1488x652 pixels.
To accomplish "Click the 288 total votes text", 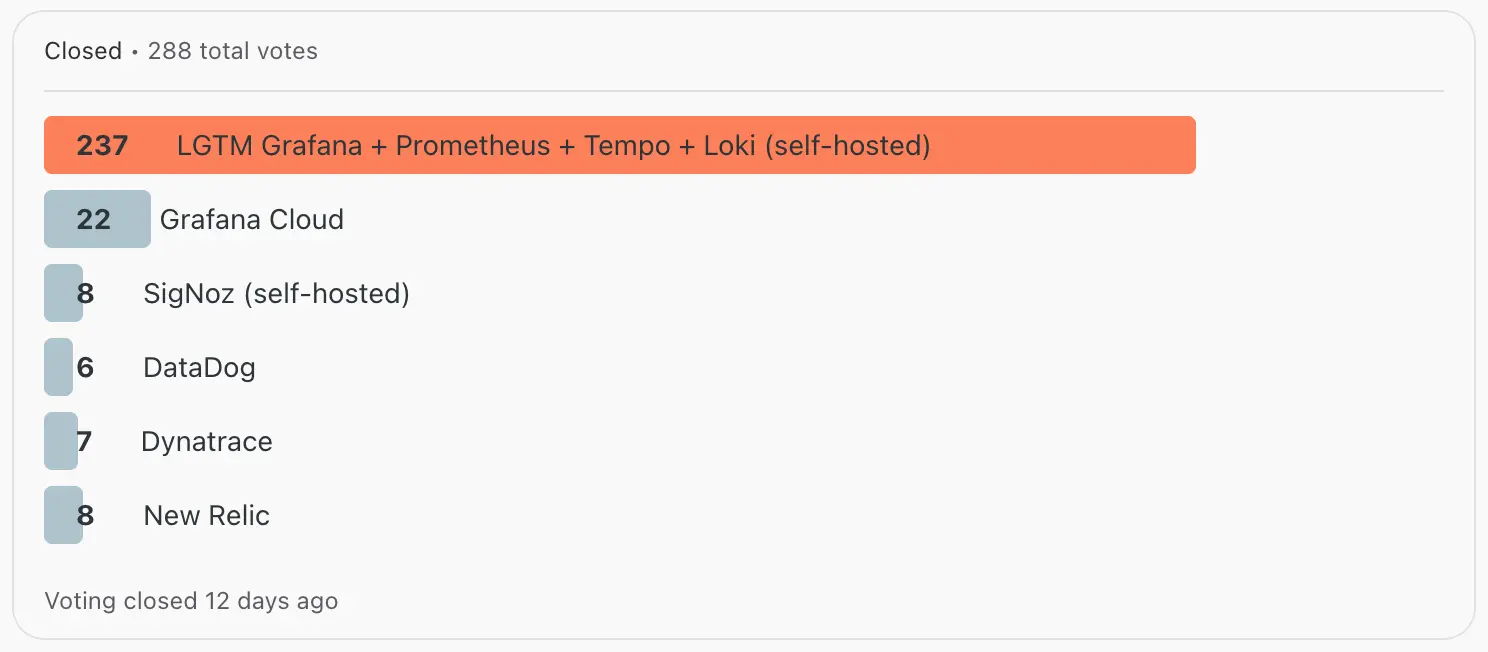I will tap(232, 51).
